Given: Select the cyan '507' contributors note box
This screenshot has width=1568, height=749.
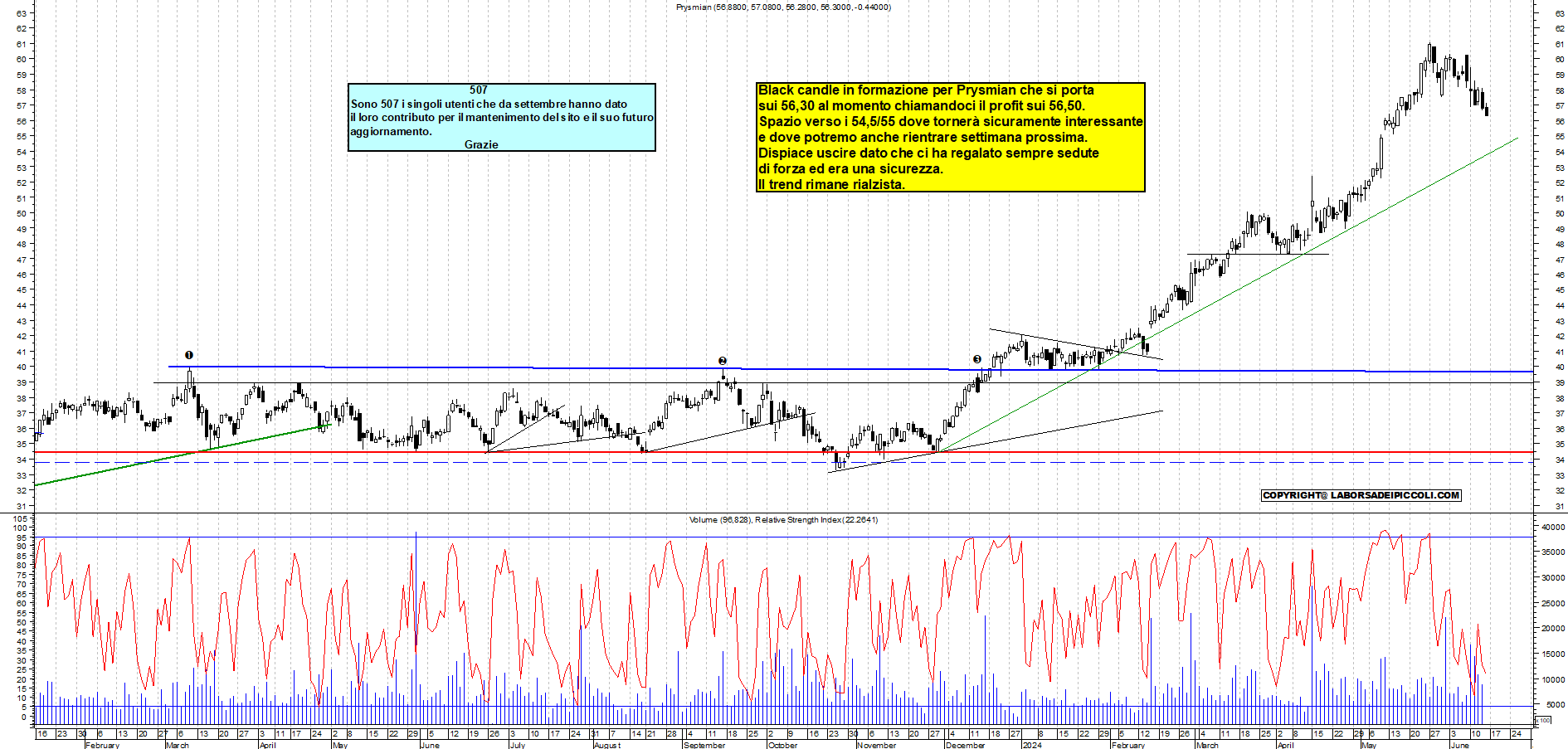Looking at the screenshot, I should tap(502, 117).
